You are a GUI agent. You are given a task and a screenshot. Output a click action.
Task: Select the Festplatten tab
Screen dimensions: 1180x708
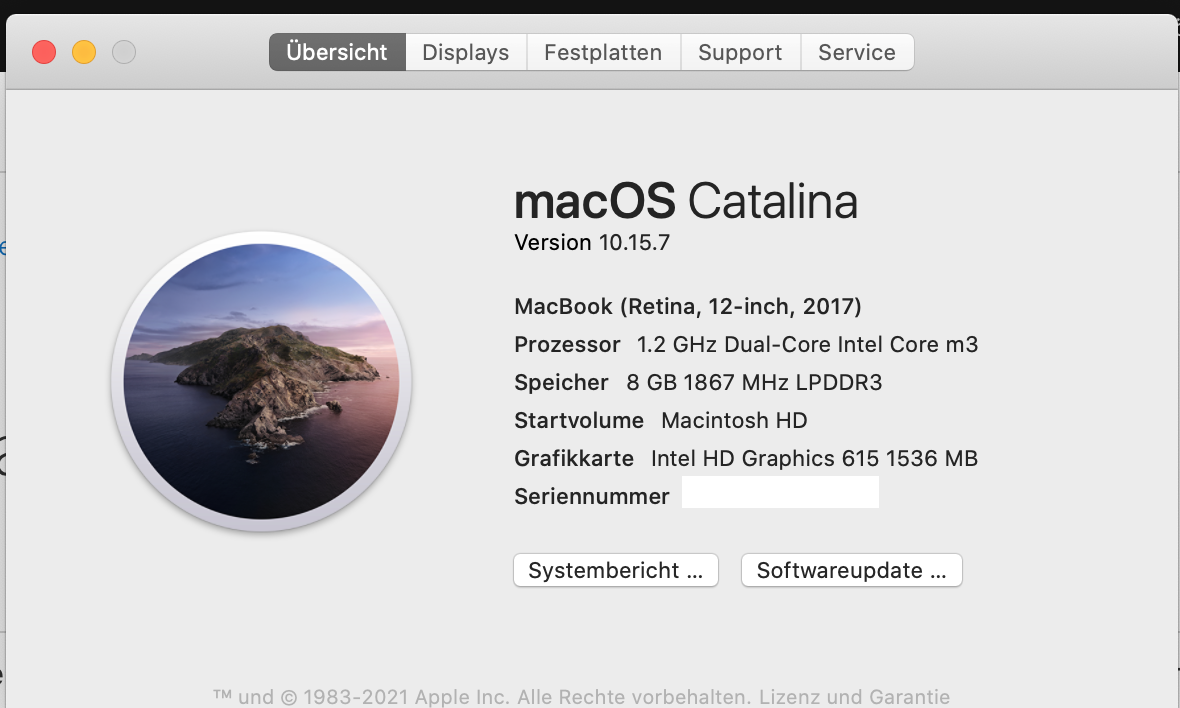point(603,53)
